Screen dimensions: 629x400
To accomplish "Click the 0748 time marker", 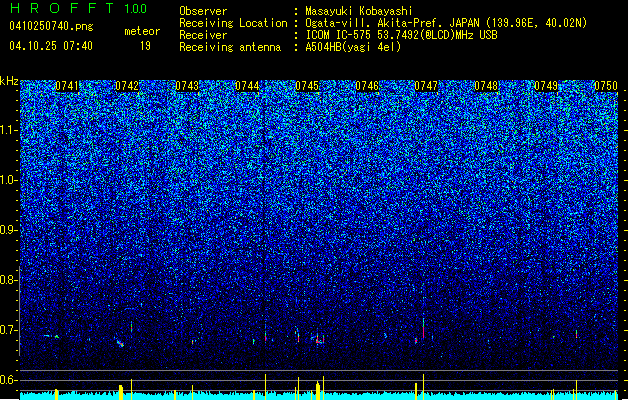I will pos(486,86).
